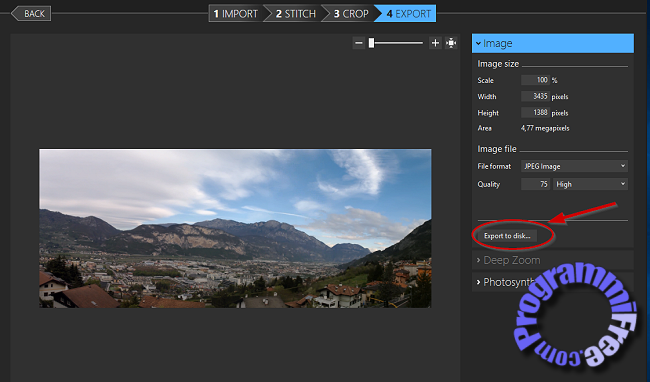Click the Width pixels input field
This screenshot has width=650, height=382.
(x=535, y=96)
